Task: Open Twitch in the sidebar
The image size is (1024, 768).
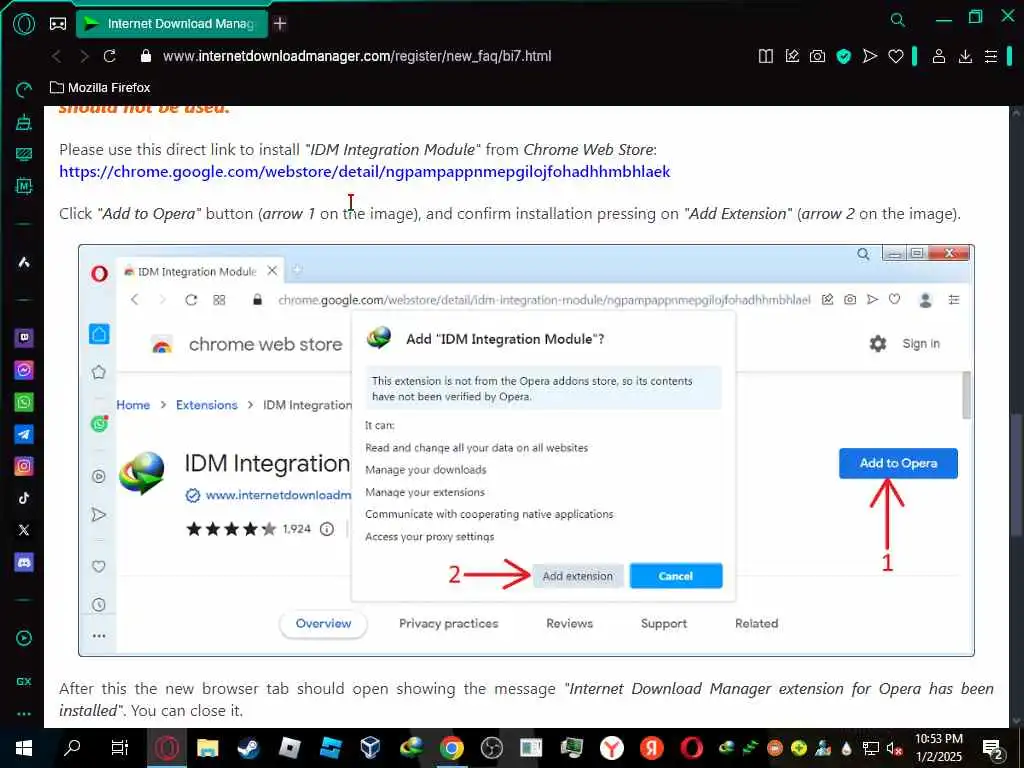Action: 24,338
